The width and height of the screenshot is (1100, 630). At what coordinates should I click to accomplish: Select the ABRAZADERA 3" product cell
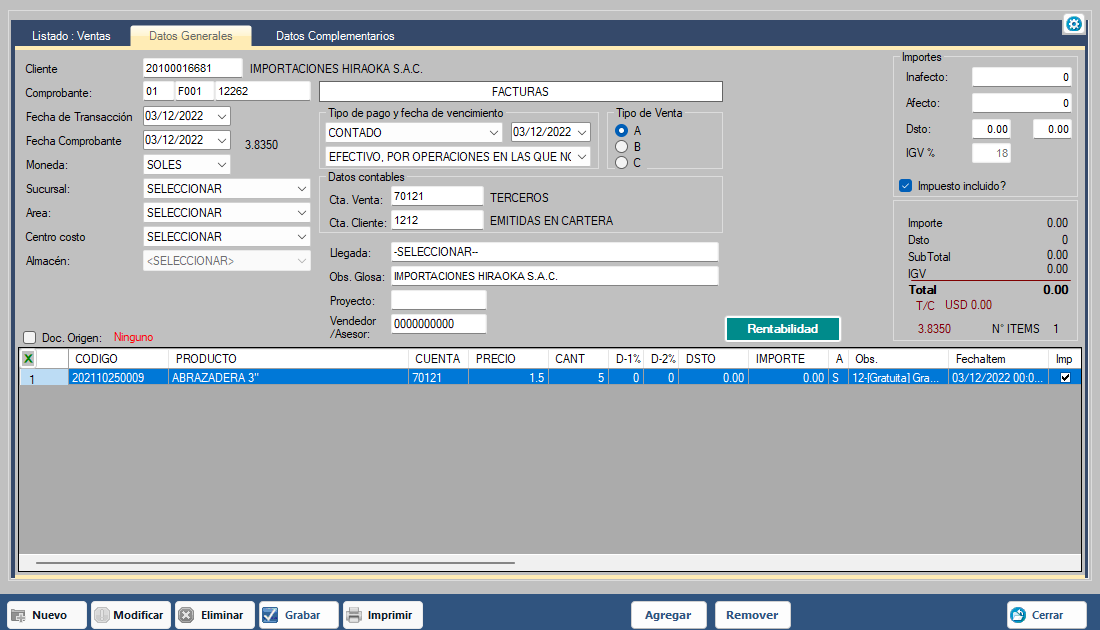click(x=288, y=377)
